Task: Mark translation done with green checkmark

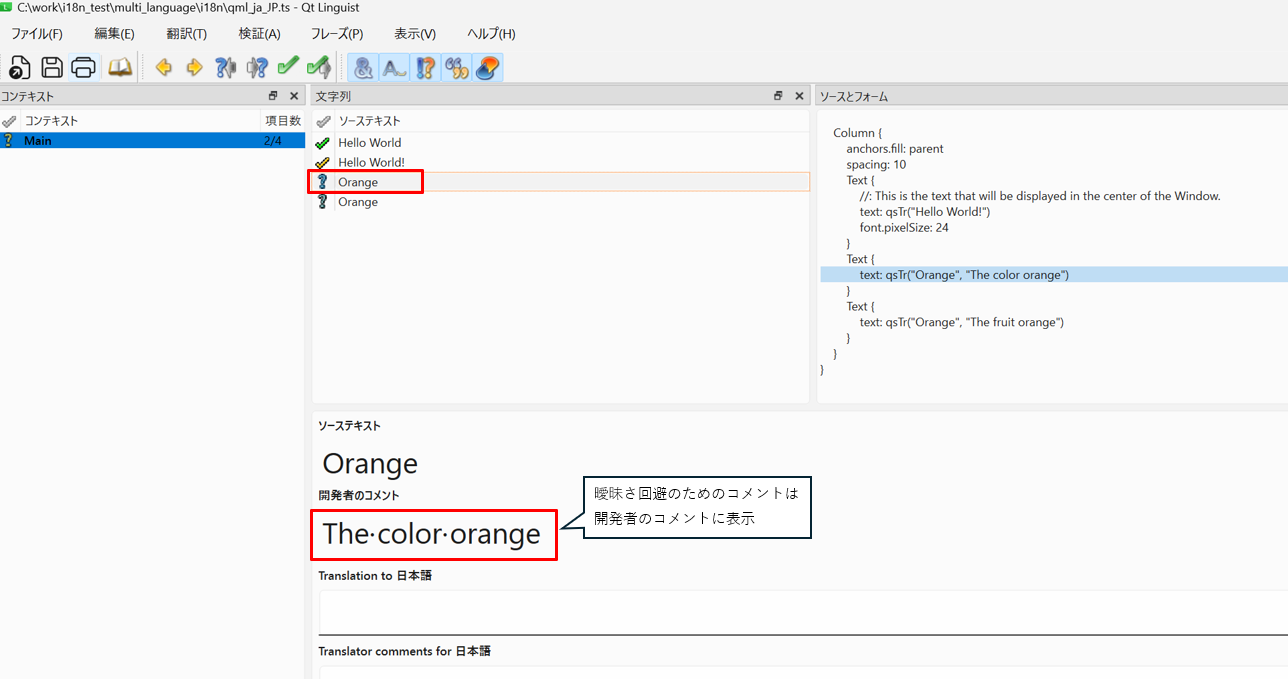Action: (288, 67)
